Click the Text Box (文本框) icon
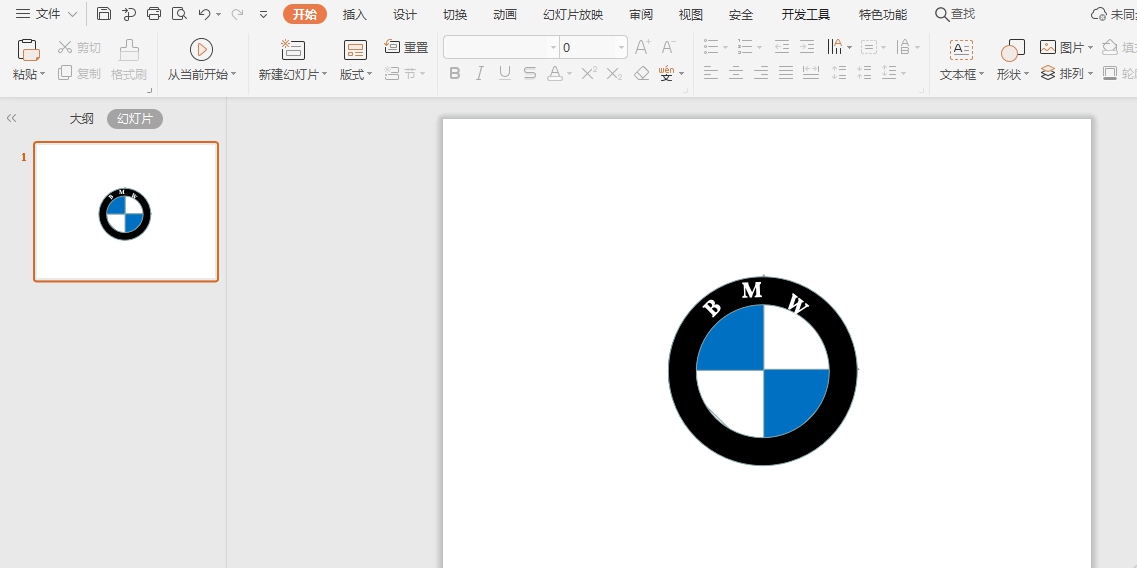Viewport: 1137px width, 568px height. pyautogui.click(x=962, y=50)
